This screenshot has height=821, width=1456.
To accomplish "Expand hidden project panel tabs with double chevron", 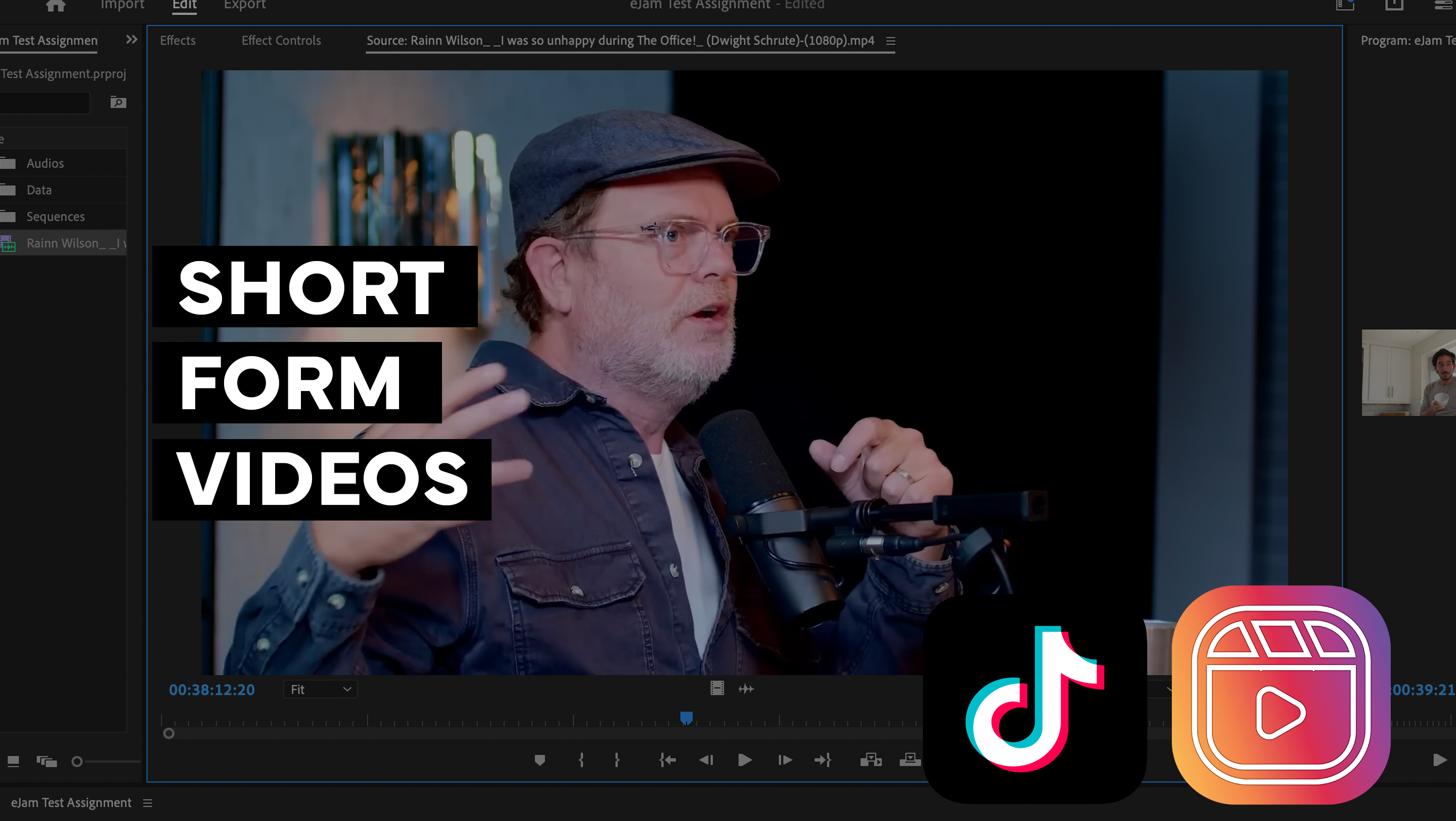I will pos(131,39).
